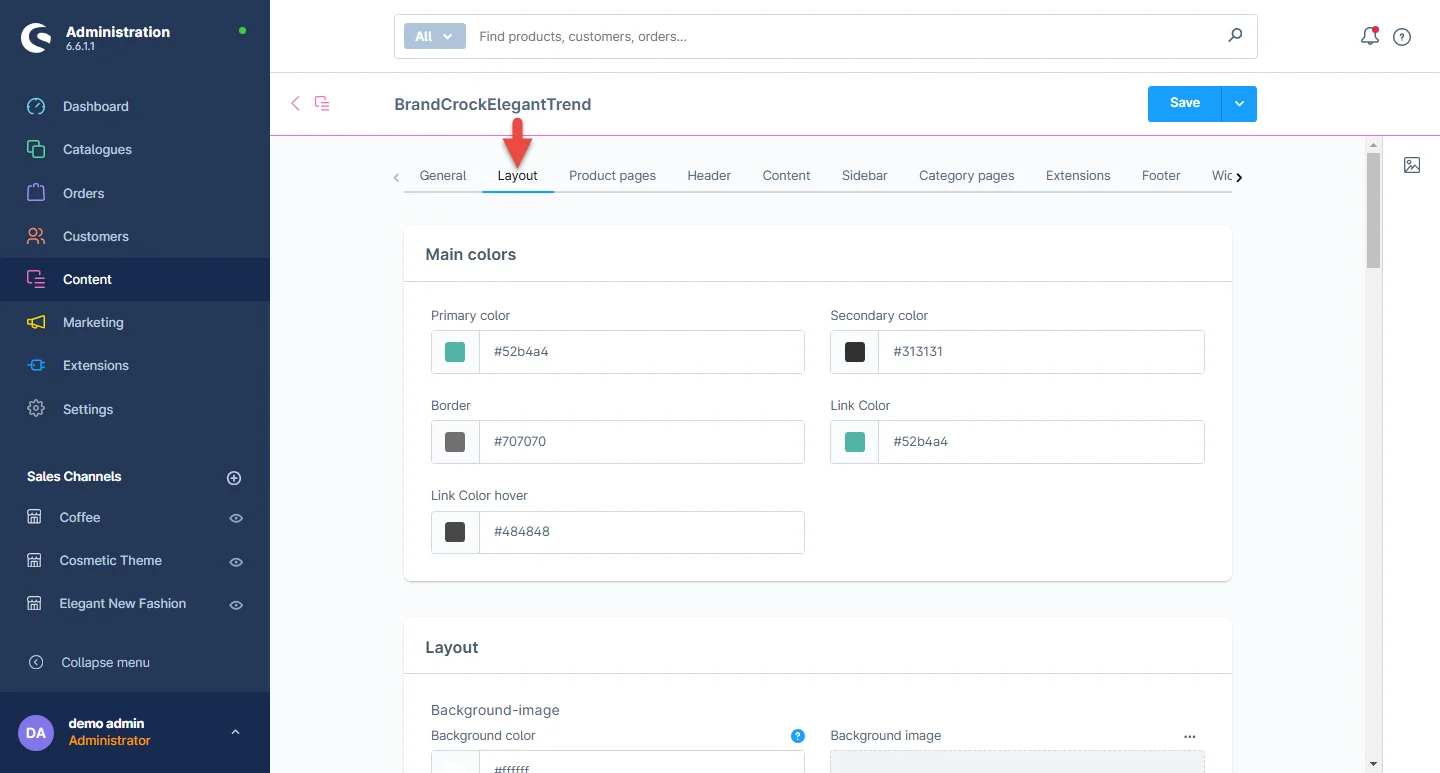This screenshot has width=1440, height=773.
Task: Click Collapse menu in sidebar
Action: 105,662
